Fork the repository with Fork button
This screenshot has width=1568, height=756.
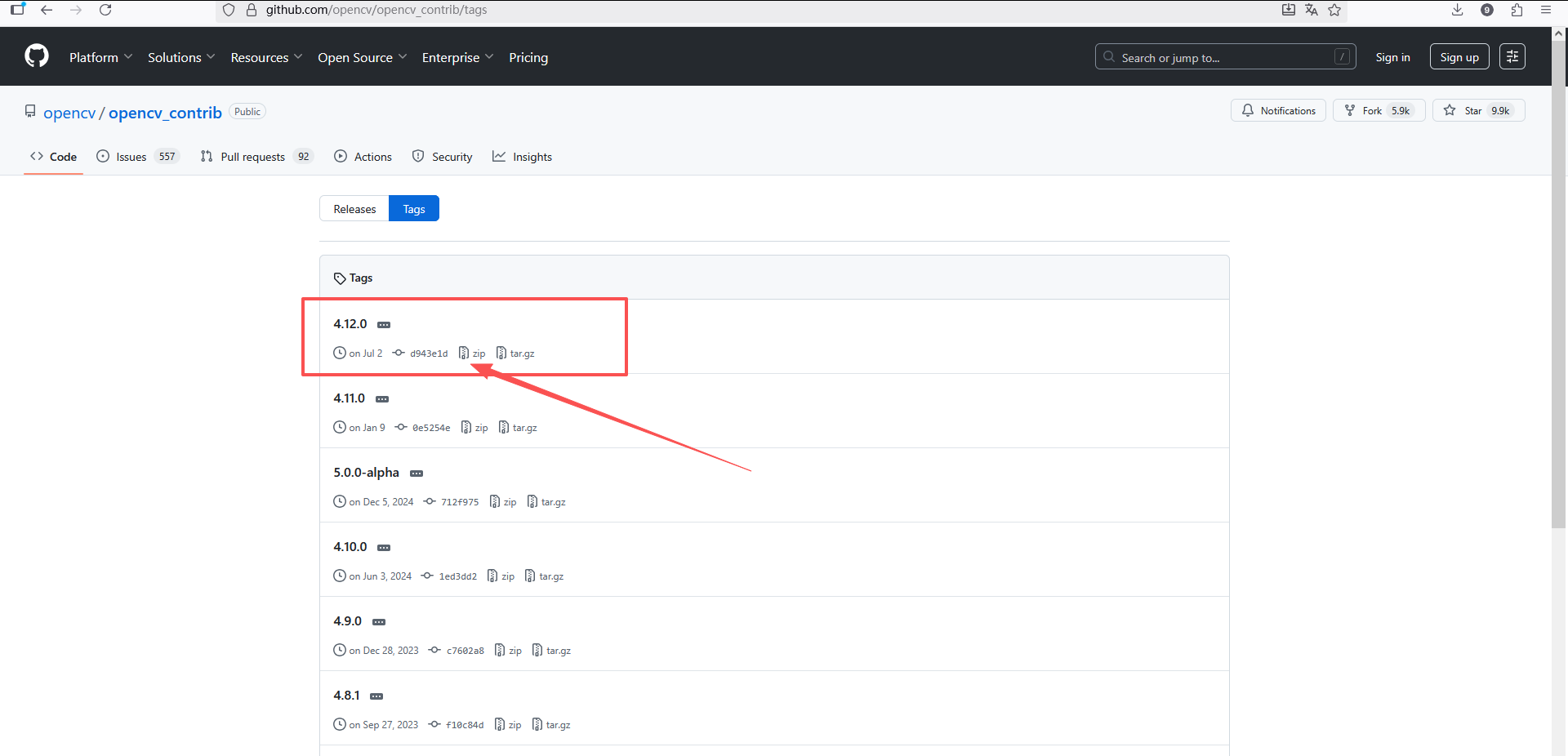pyautogui.click(x=1379, y=110)
